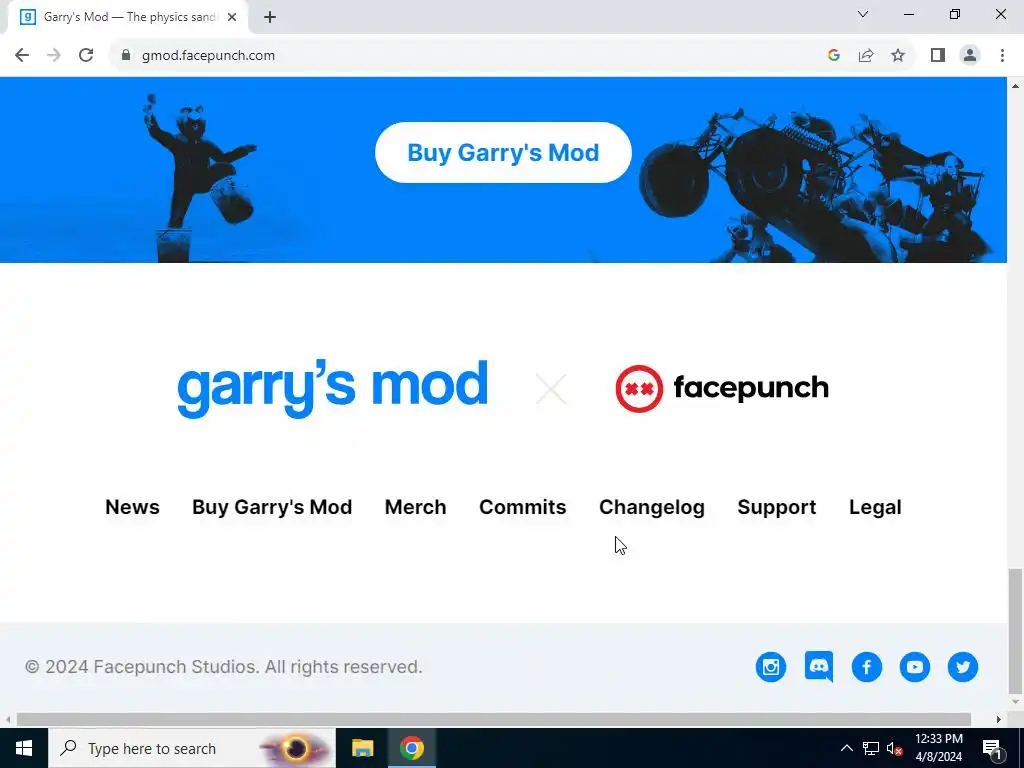Open the Changelog footer link
This screenshot has width=1024, height=768.
[652, 507]
